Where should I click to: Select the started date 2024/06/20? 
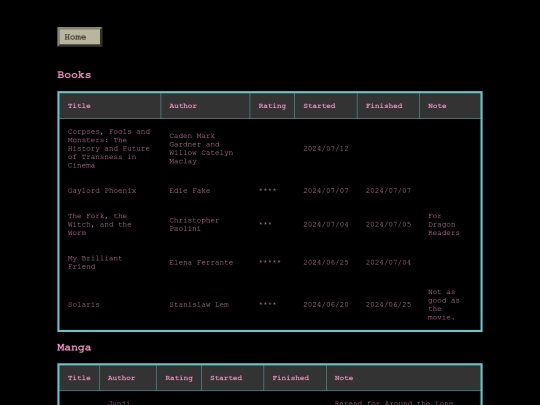[326, 304]
